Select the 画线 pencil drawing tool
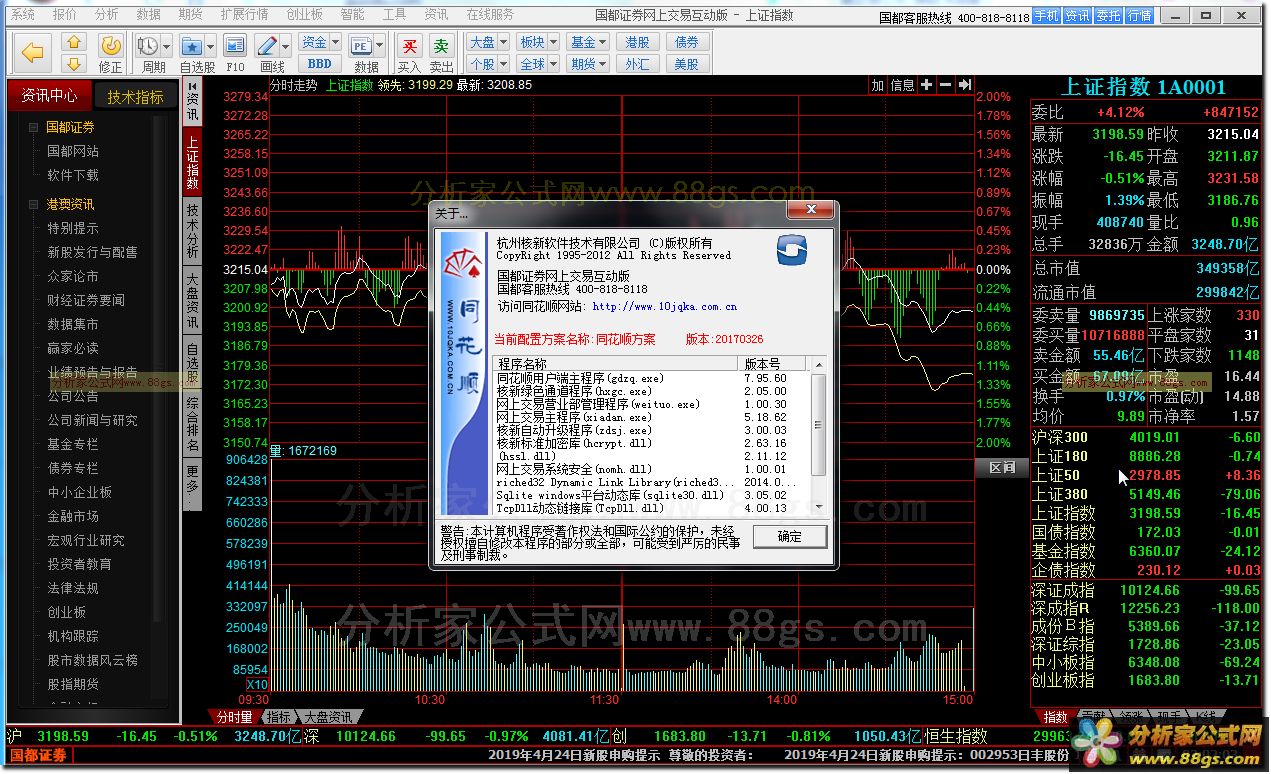Image resolution: width=1271 pixels, height=774 pixels. (267, 46)
